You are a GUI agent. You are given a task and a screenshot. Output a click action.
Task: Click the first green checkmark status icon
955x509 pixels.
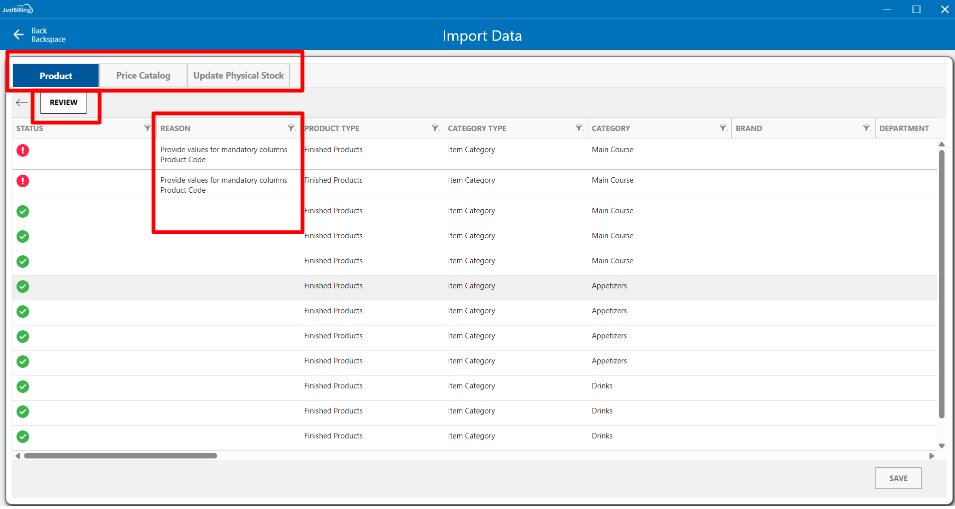point(23,211)
